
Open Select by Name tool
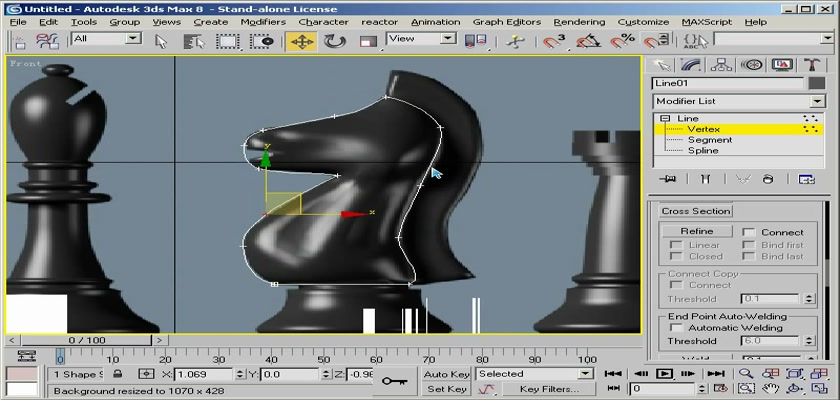(x=194, y=41)
